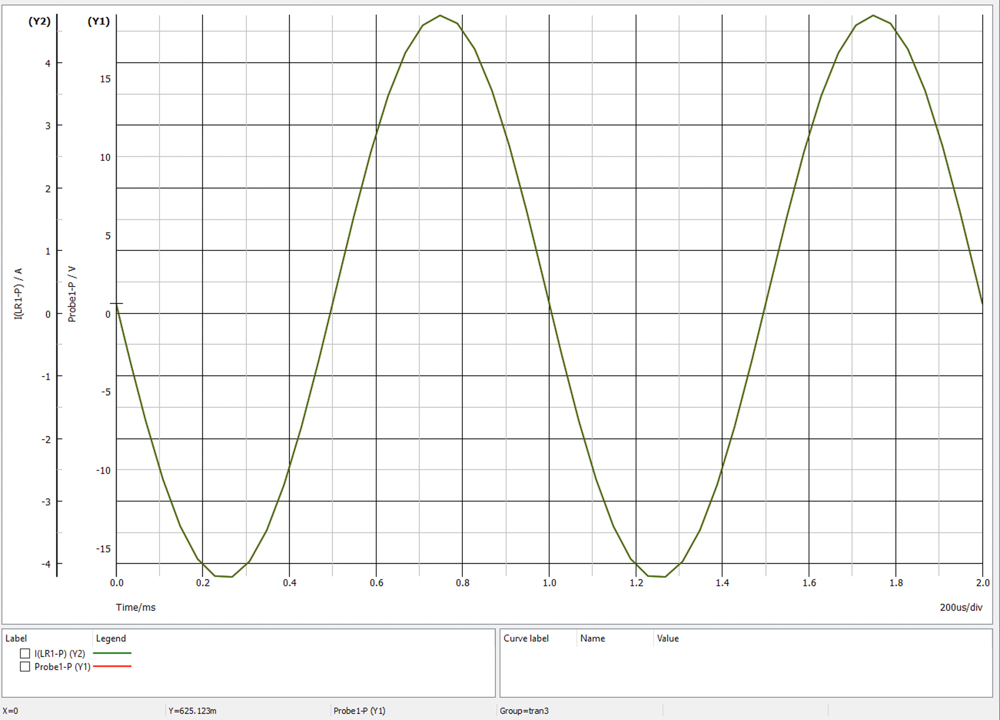Click the I(LR1-P) / A axis title
Screen dimensions: 1000x720
pyautogui.click(x=19, y=293)
